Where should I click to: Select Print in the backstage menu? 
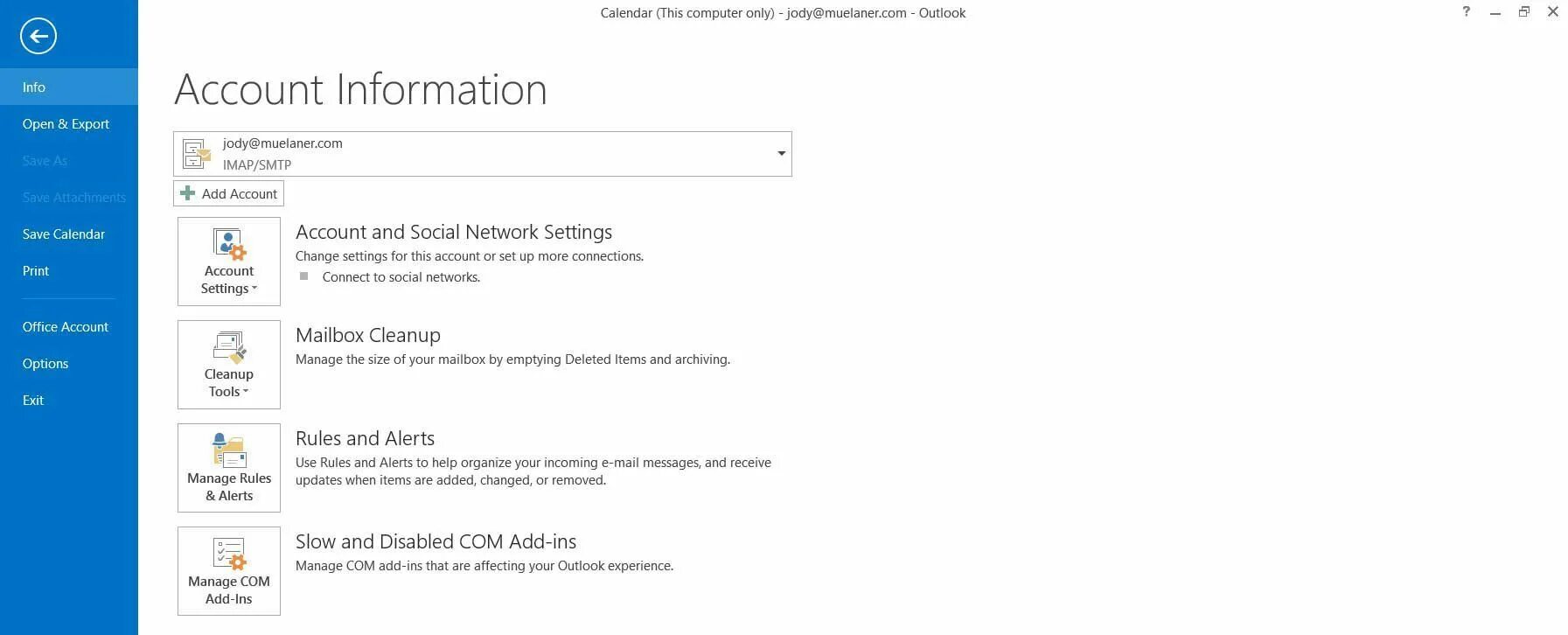(x=36, y=271)
